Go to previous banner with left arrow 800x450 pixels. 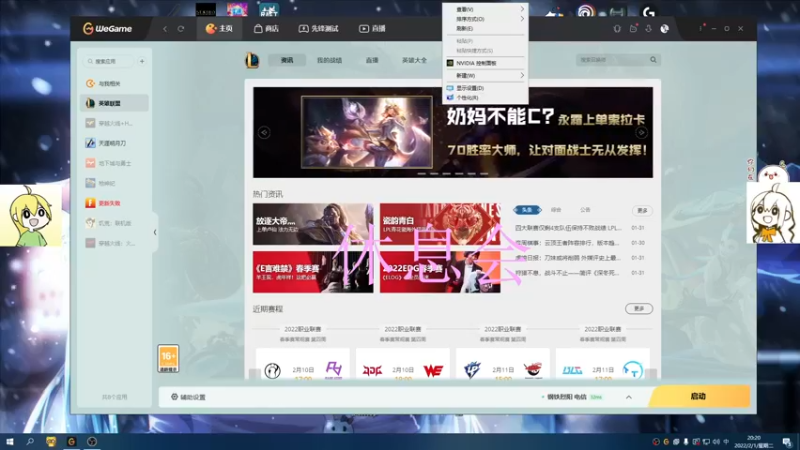pyautogui.click(x=264, y=133)
